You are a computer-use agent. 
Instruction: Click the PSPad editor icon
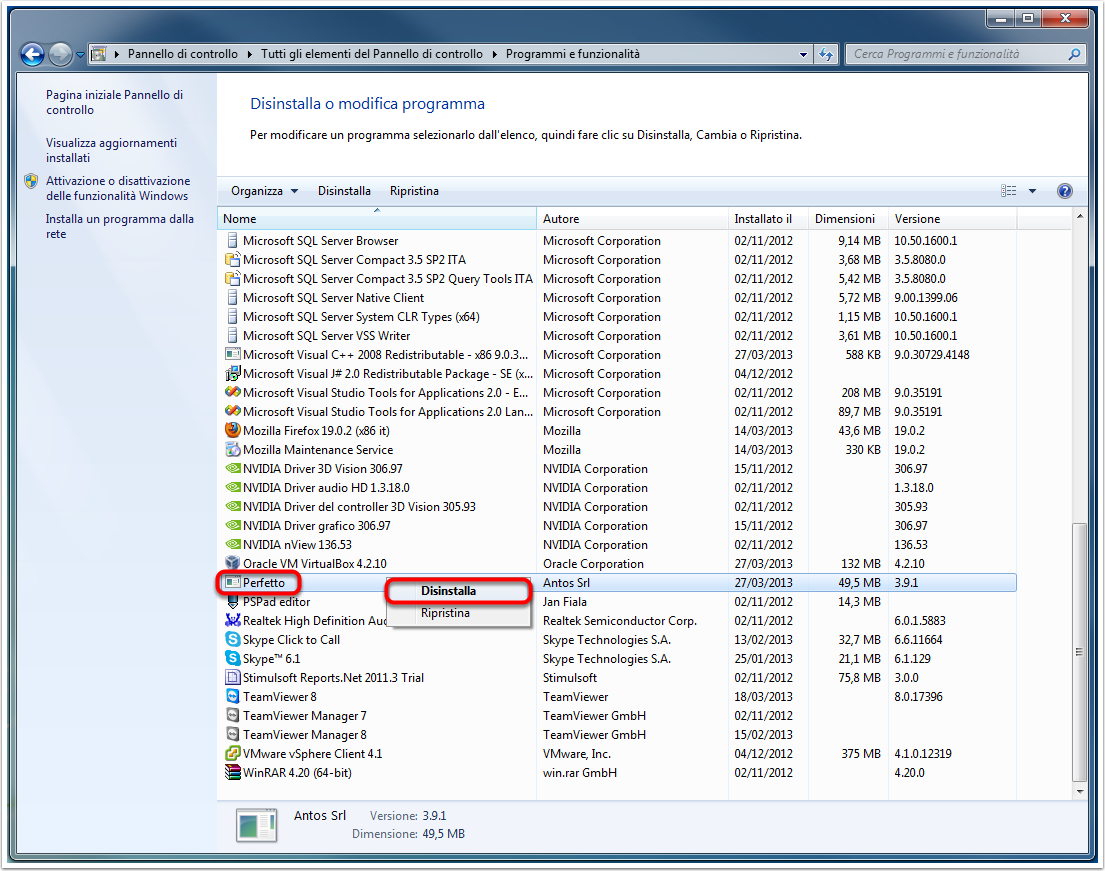pyautogui.click(x=233, y=601)
